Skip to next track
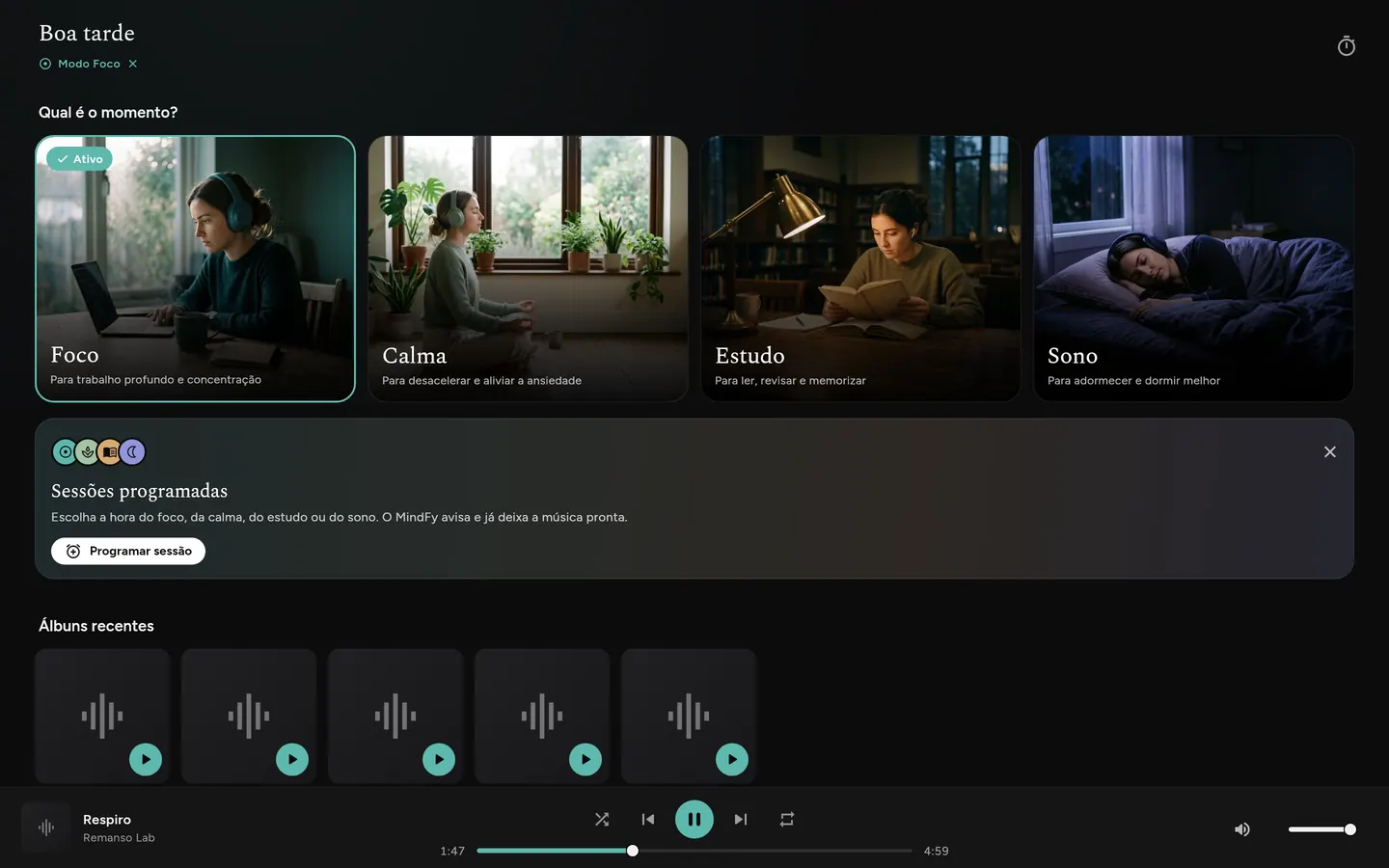 pos(741,819)
